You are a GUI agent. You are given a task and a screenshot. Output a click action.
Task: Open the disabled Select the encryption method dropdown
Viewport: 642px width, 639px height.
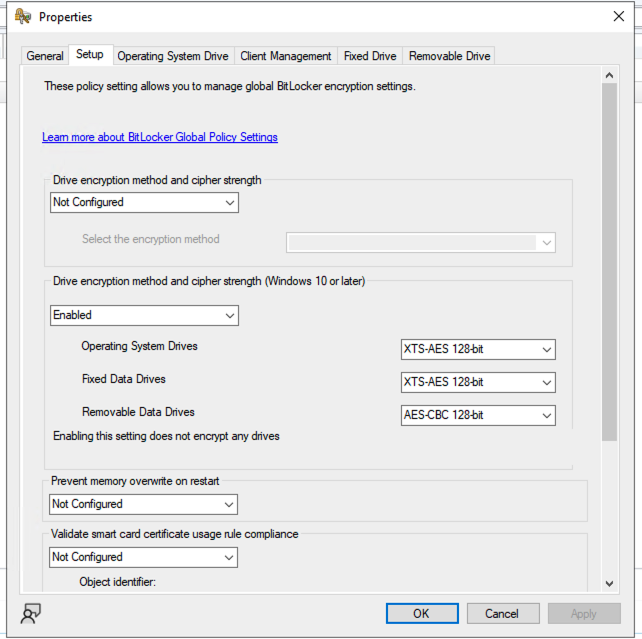pyautogui.click(x=421, y=242)
